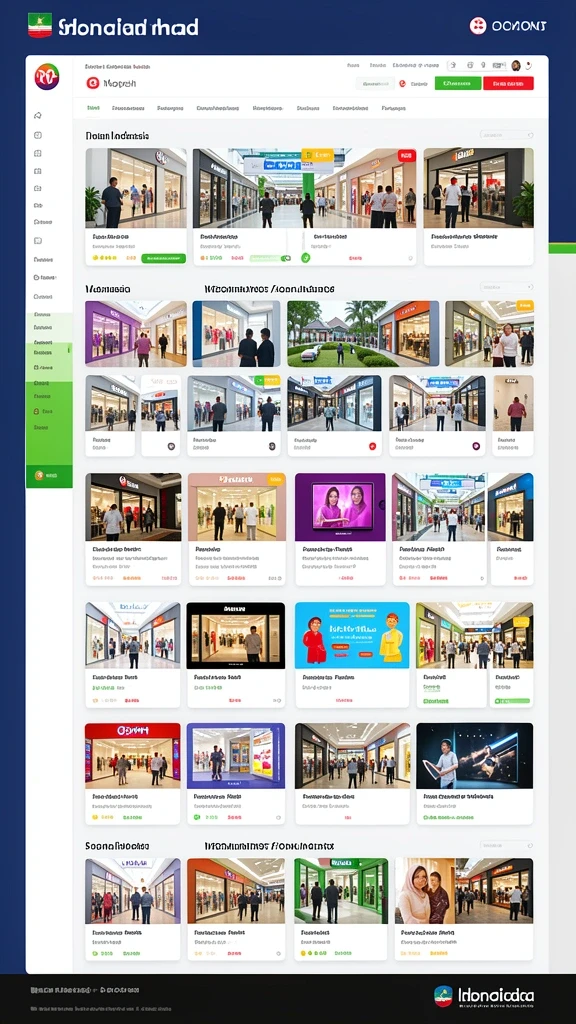Image resolution: width=576 pixels, height=1024 pixels.
Task: Select the house-shaped home icon in the sidebar
Action: click(38, 116)
